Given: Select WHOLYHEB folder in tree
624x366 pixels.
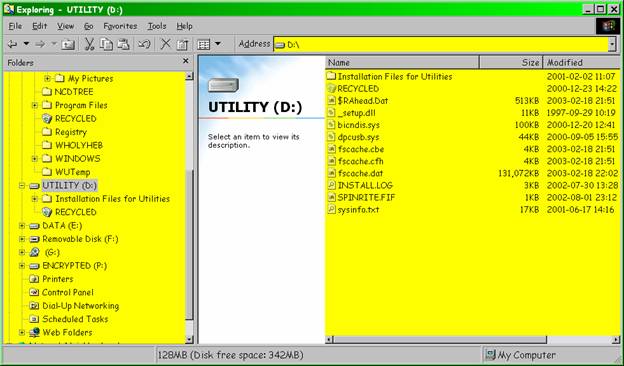Looking at the screenshot, I should 79,145.
